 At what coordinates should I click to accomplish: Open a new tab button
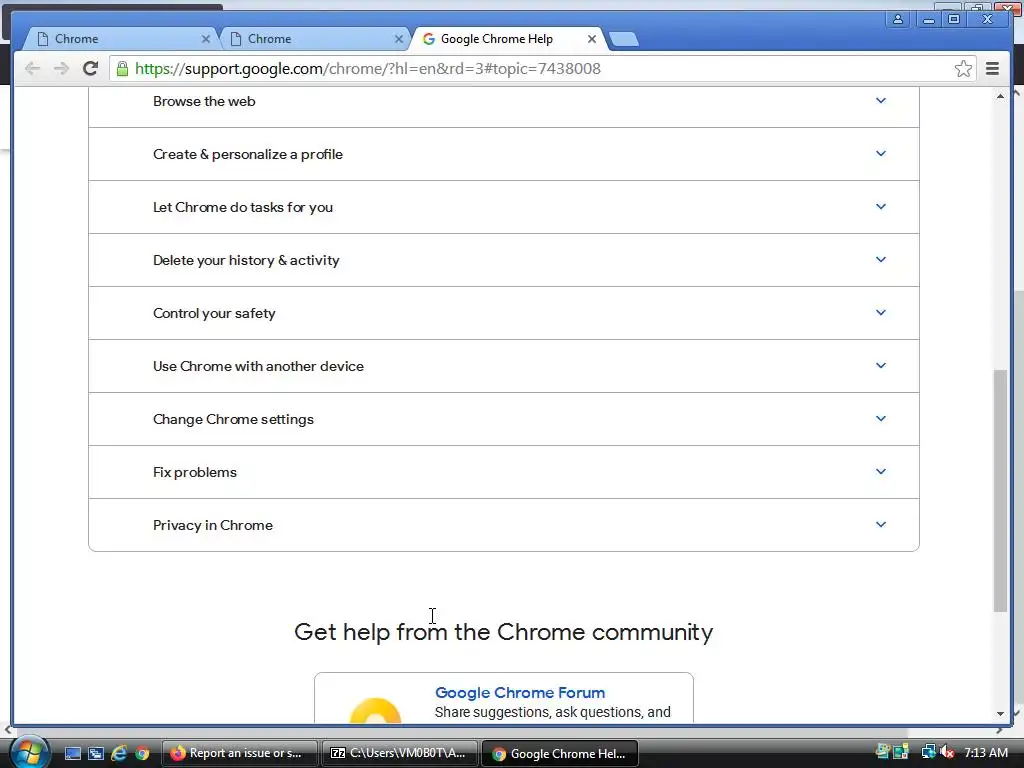coord(624,39)
